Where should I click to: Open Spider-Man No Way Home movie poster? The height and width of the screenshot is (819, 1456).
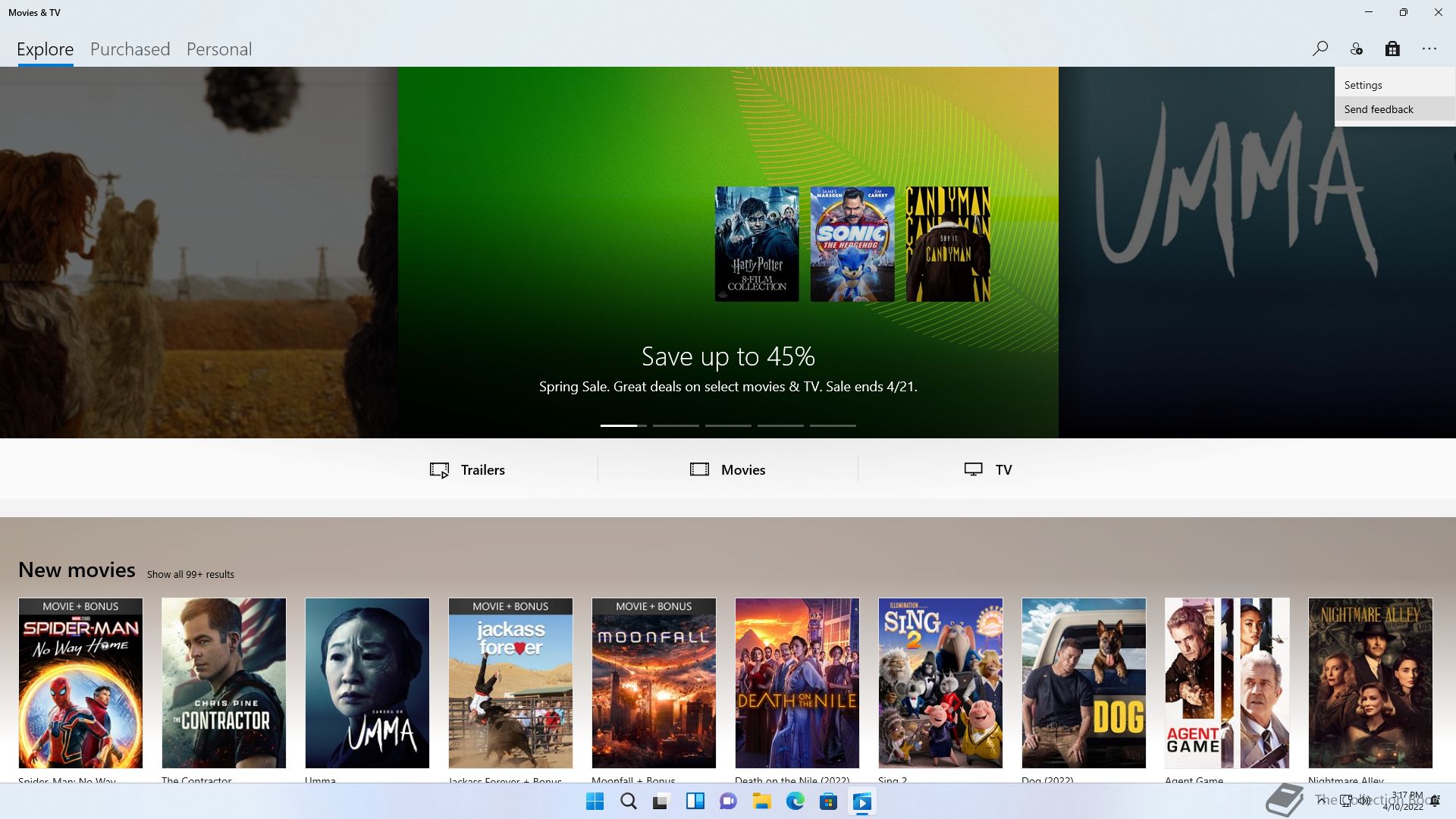(x=80, y=683)
